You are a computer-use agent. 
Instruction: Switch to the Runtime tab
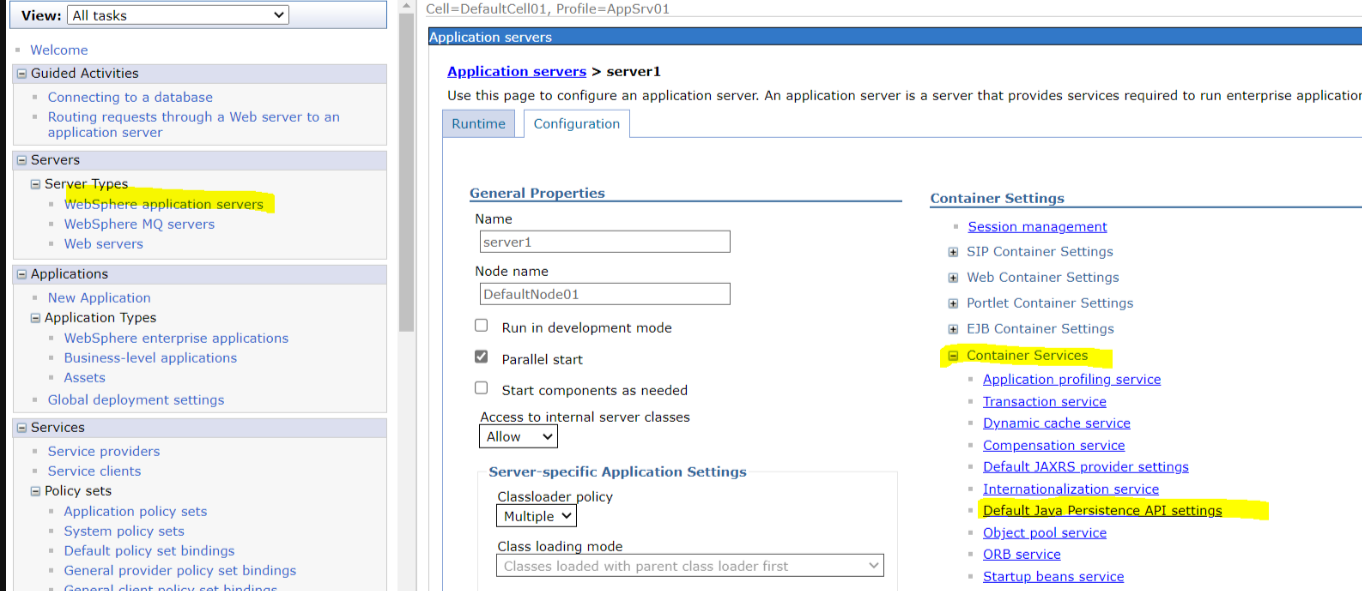pyautogui.click(x=478, y=123)
